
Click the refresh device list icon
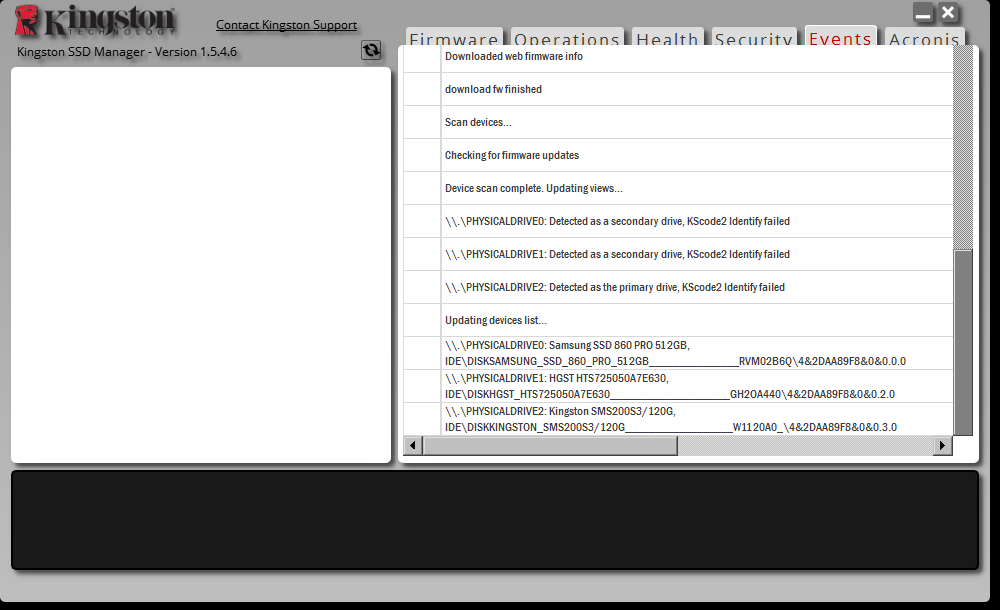point(371,50)
